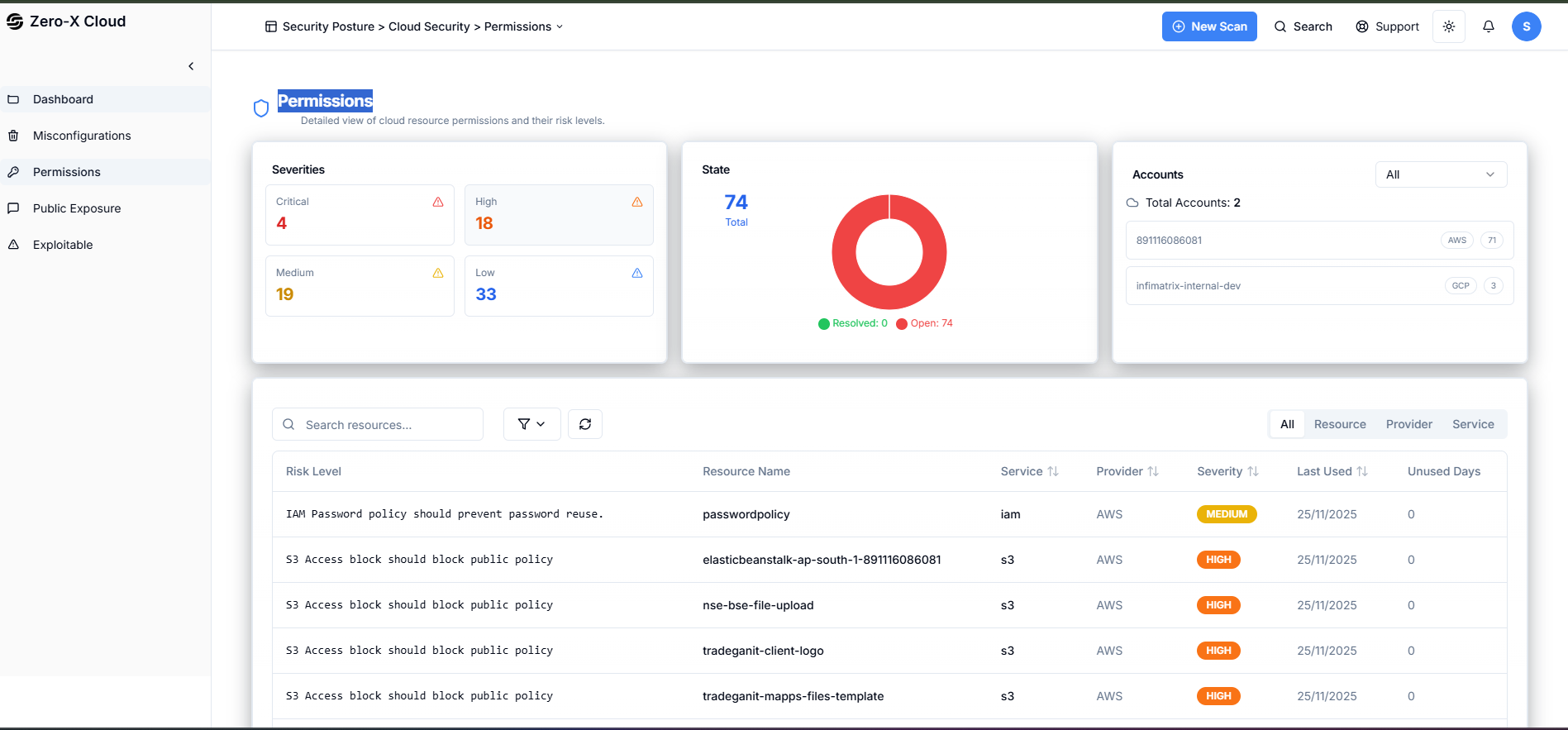Click the Exploitable warning triangle icon
Screen dimensions: 1568x730
(x=13, y=245)
